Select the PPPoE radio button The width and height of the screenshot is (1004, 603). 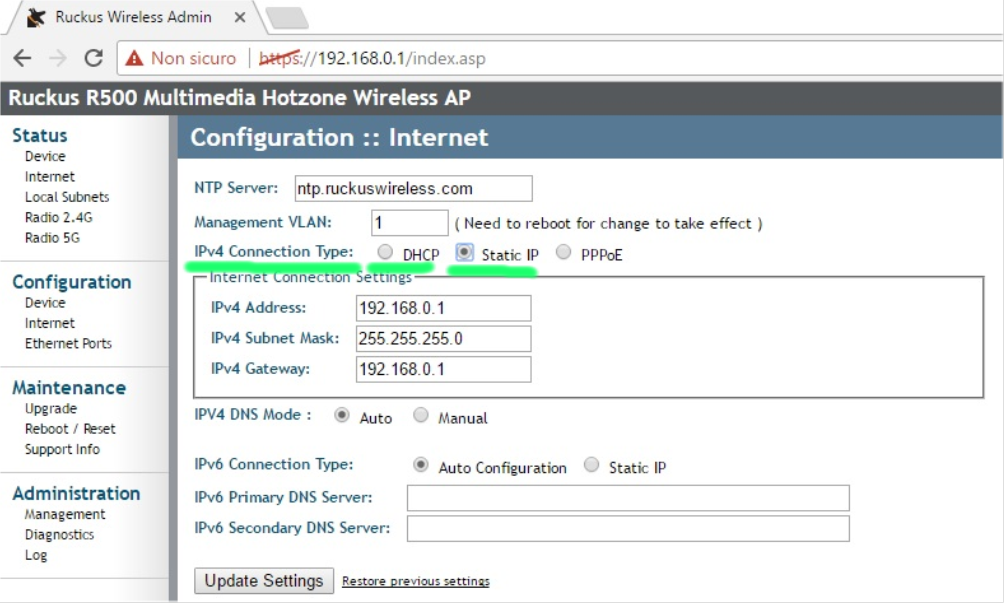(x=564, y=253)
